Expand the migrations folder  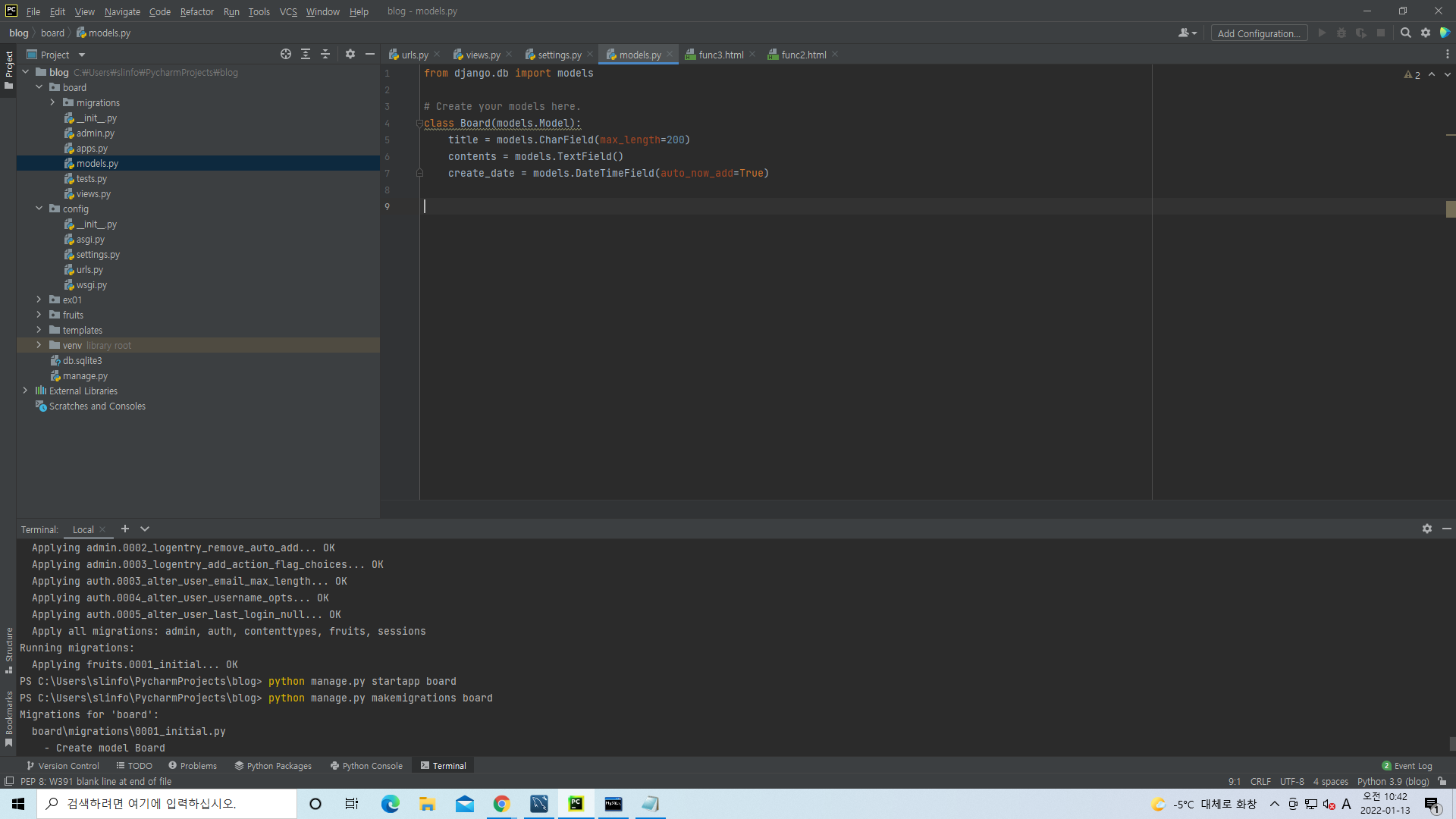click(x=52, y=102)
